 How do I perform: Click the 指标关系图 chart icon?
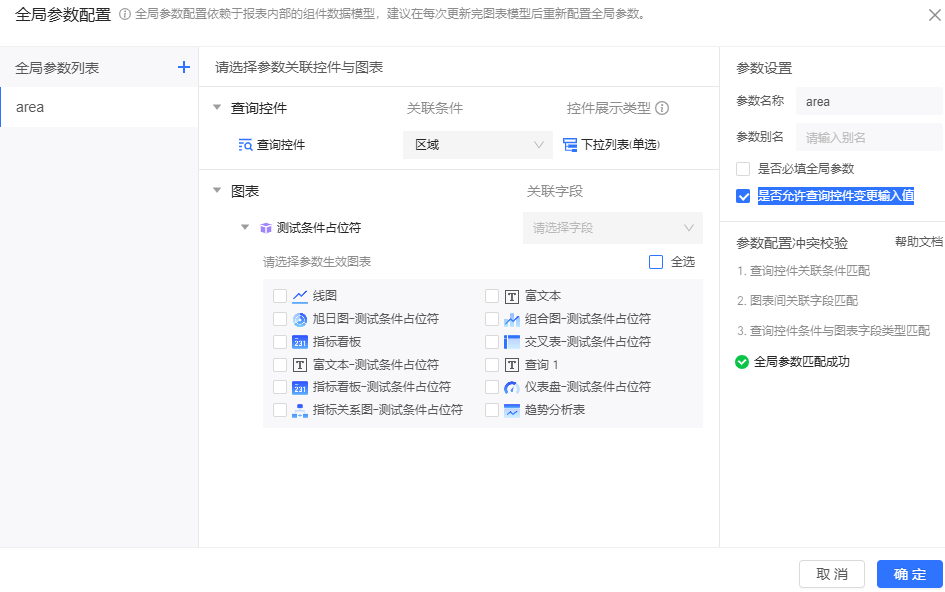click(300, 410)
